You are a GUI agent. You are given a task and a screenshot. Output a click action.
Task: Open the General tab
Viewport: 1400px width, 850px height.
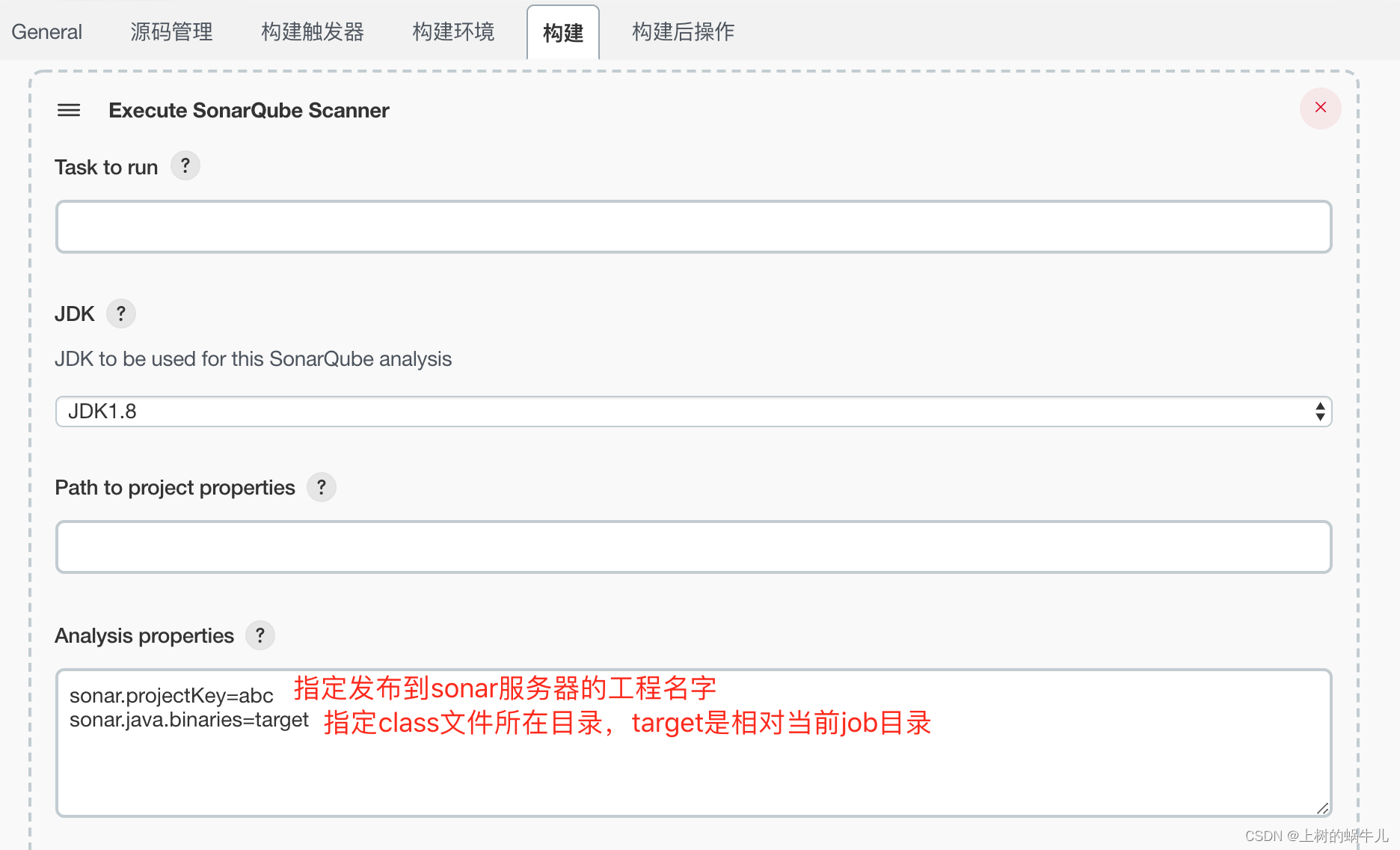[46, 32]
